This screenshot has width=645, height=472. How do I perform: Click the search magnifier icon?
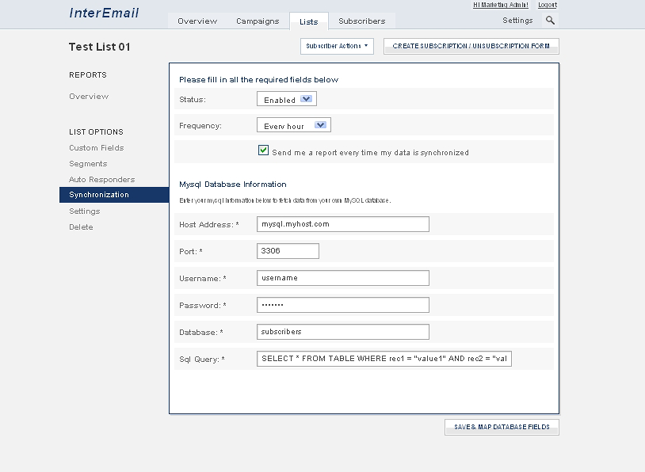[550, 20]
